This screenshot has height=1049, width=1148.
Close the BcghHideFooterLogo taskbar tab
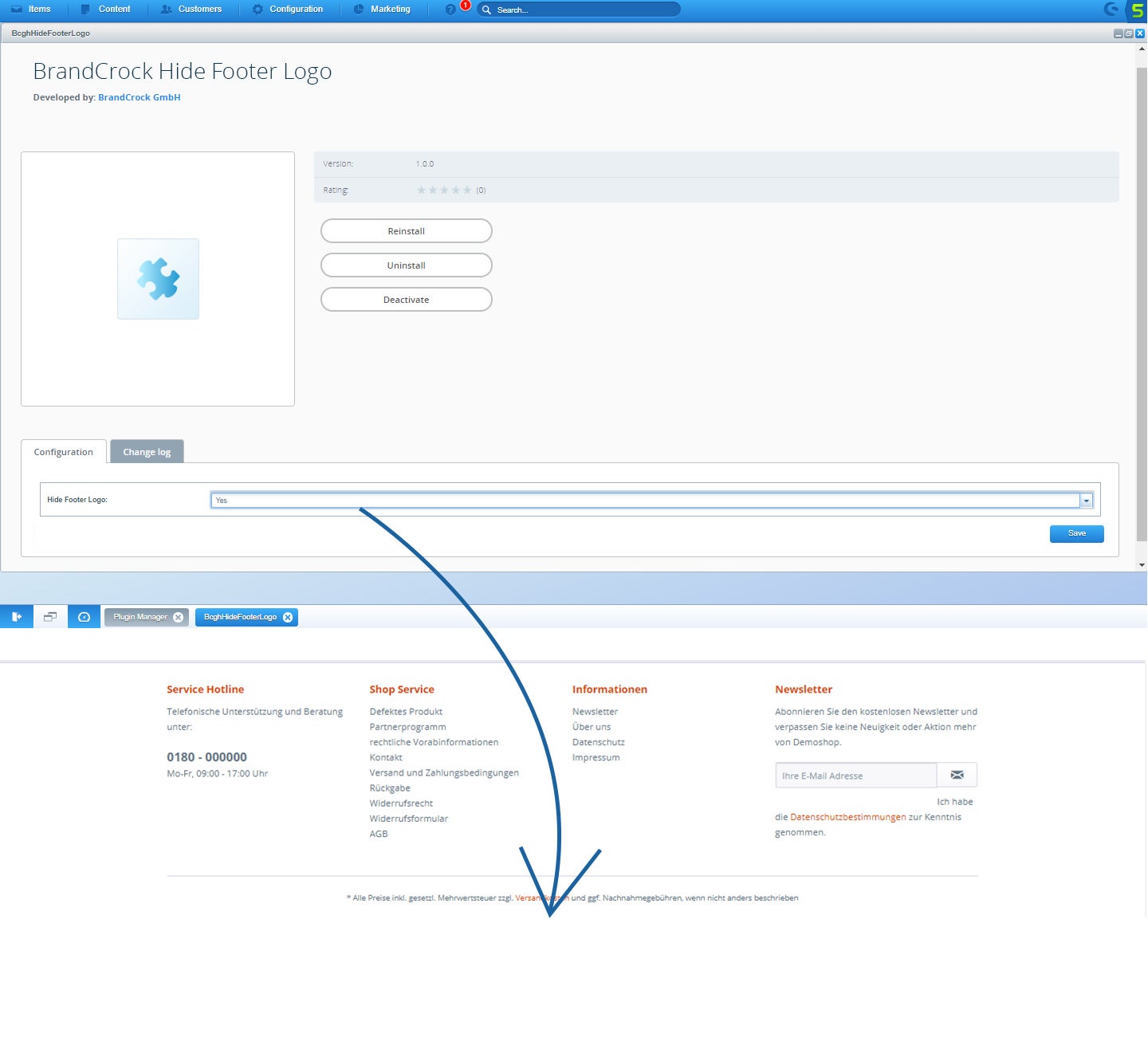[288, 617]
